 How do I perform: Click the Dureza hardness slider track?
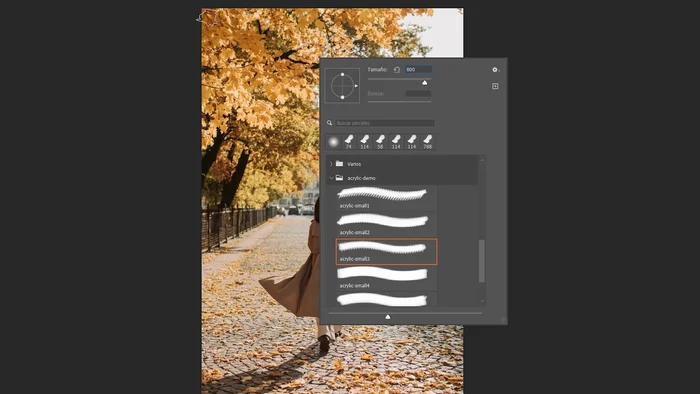pyautogui.click(x=400, y=102)
